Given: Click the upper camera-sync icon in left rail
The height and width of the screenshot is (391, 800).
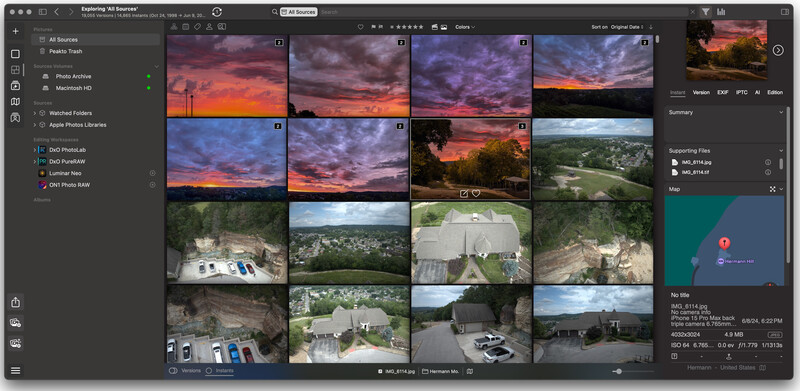Looking at the screenshot, I should 15,323.
